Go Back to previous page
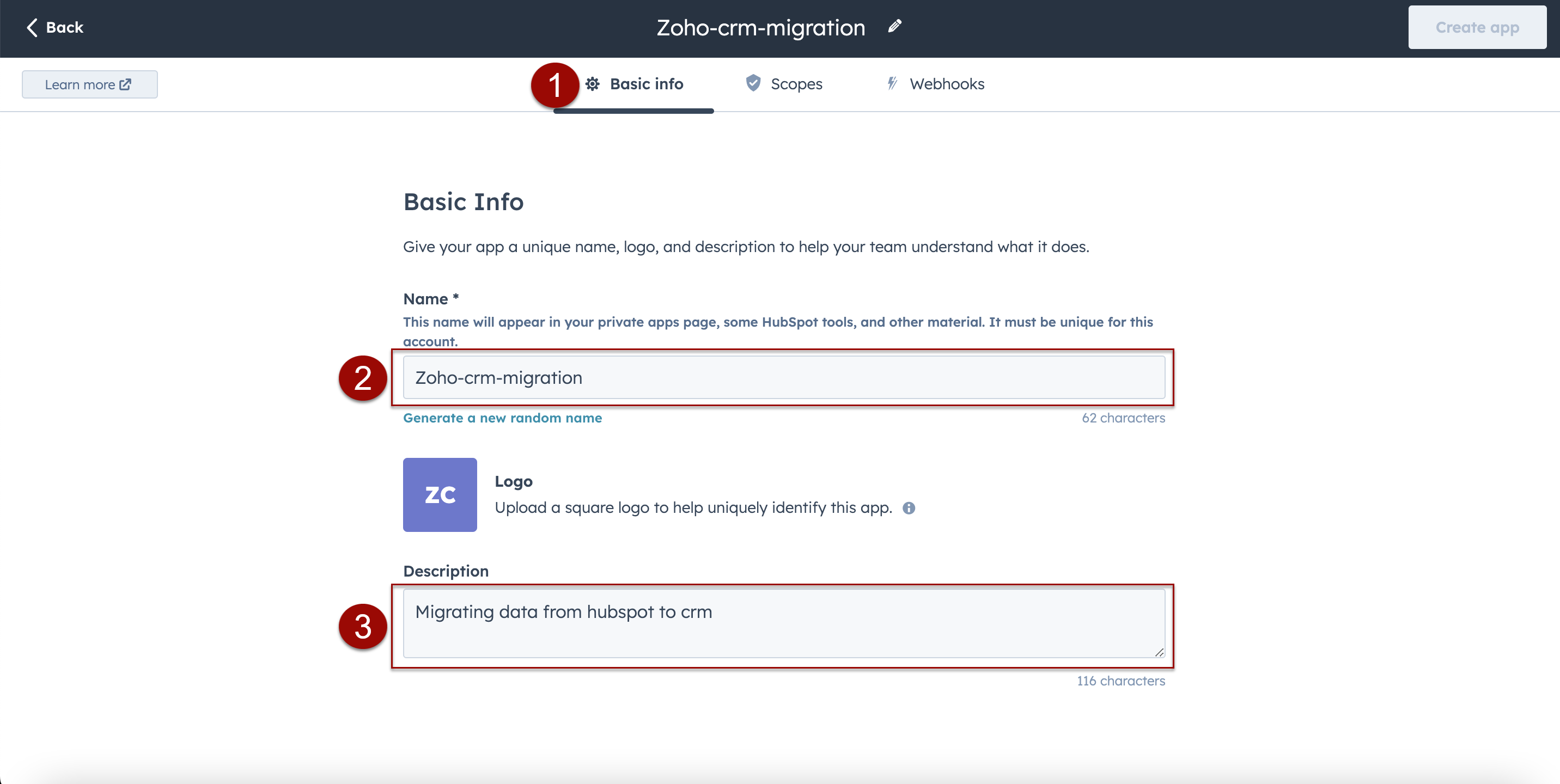The image size is (1560, 784). (64, 27)
